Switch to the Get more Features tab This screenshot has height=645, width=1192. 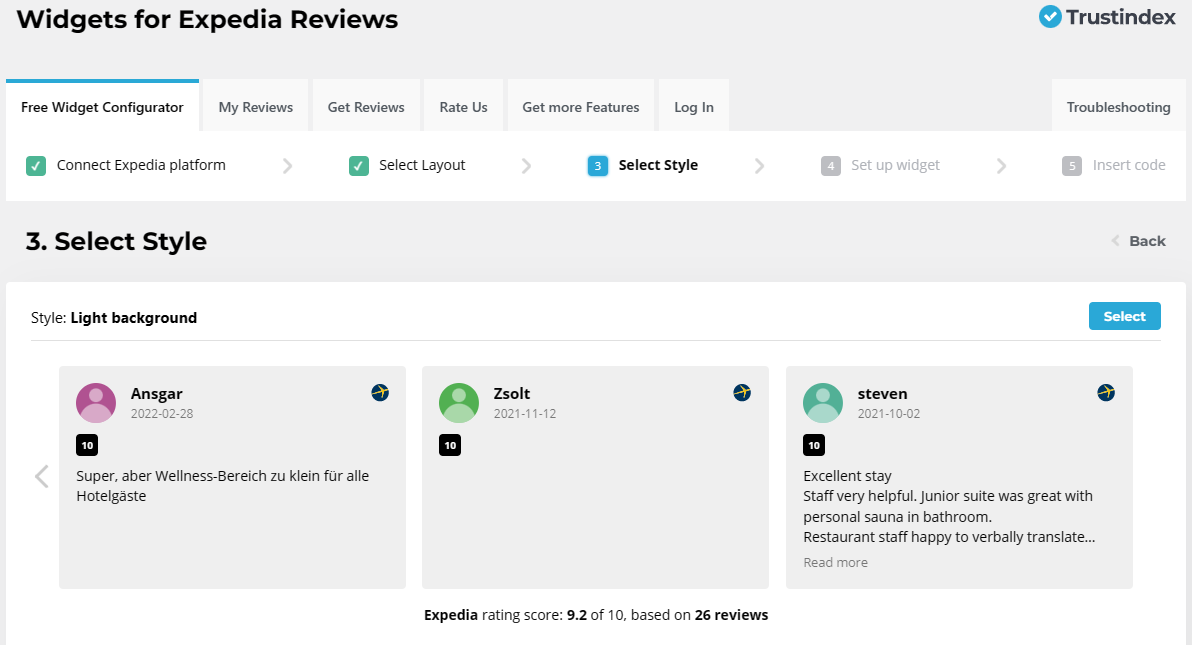click(580, 107)
